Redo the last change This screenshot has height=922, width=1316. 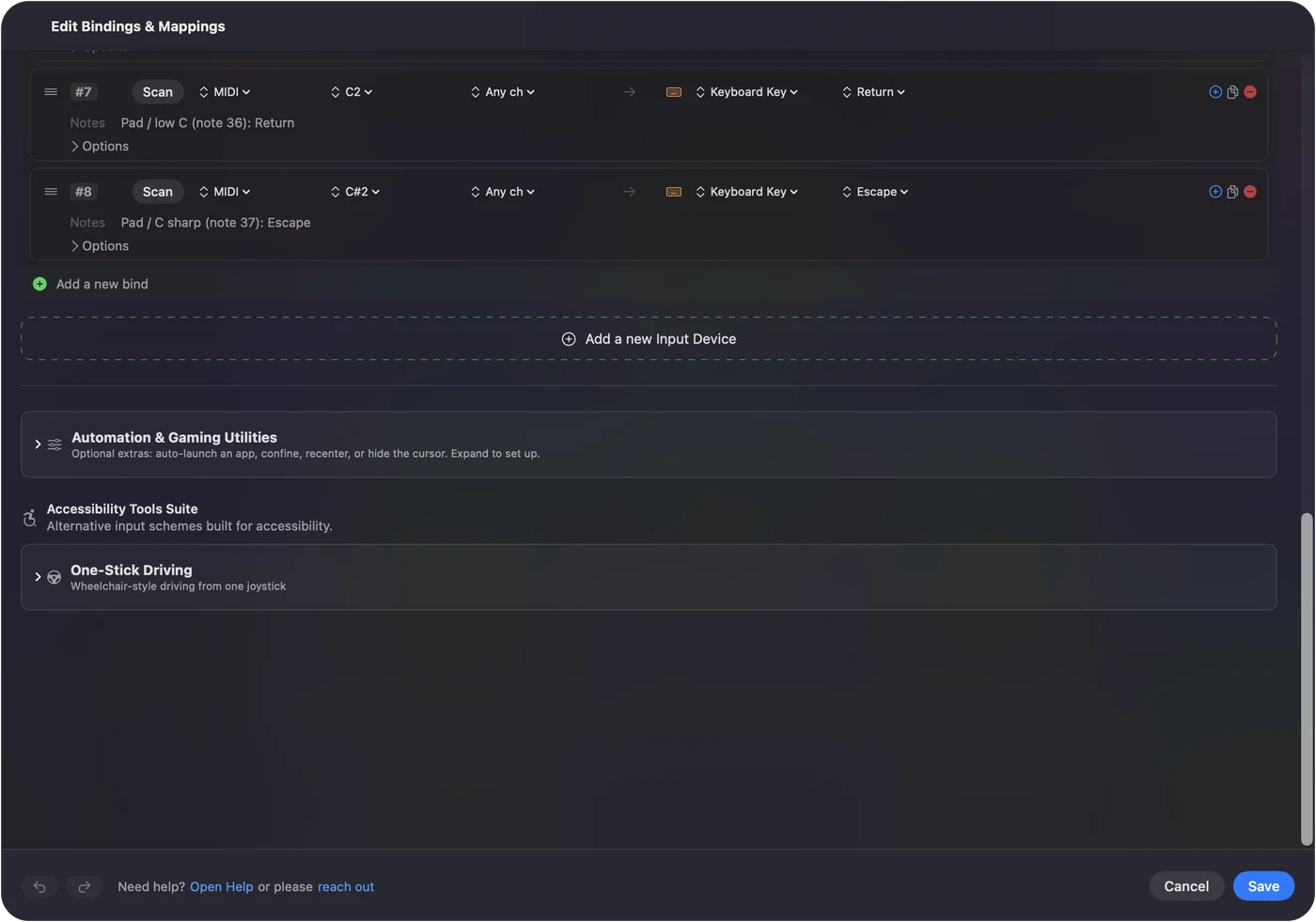(85, 886)
